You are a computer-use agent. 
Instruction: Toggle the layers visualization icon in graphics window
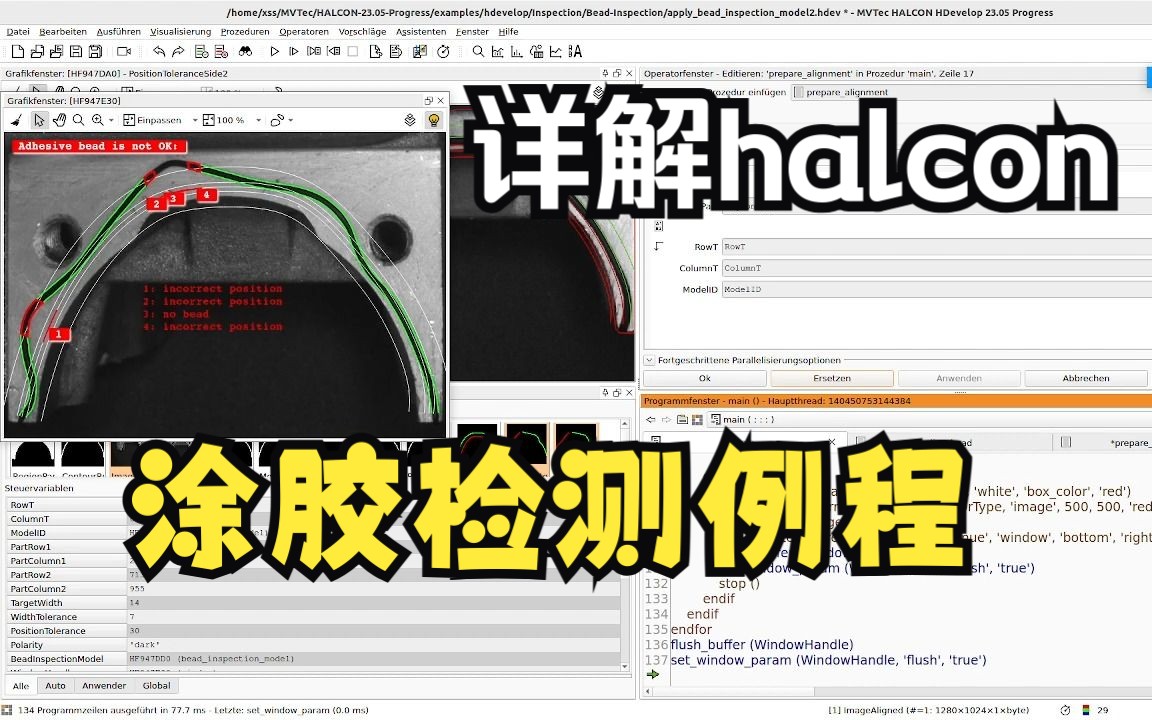click(410, 119)
